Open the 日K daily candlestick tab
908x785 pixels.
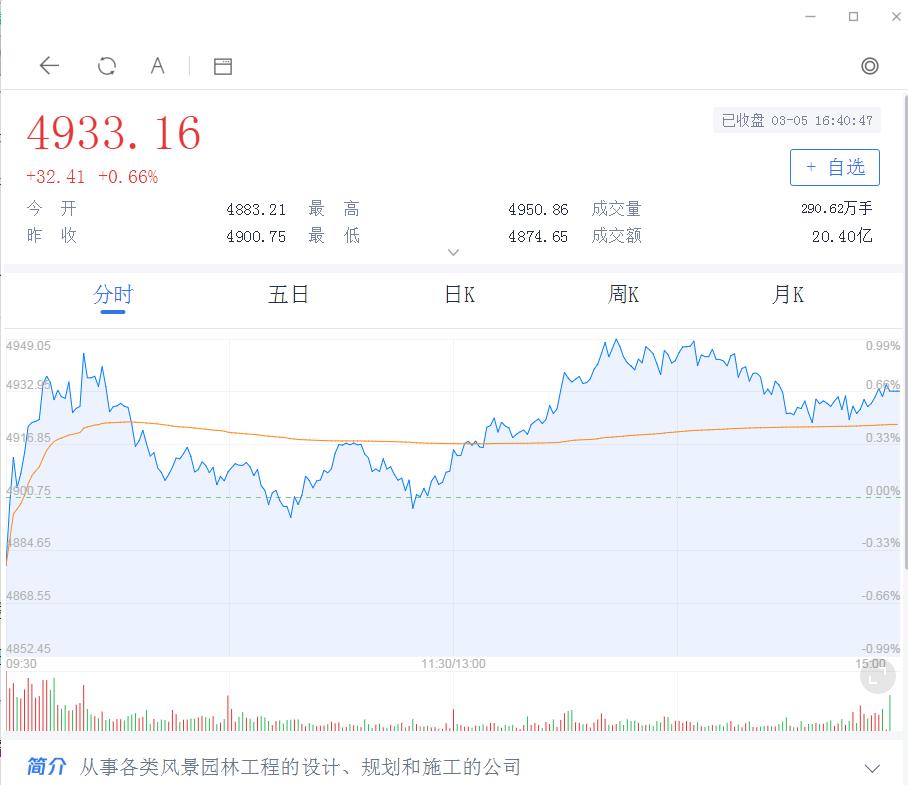[457, 295]
